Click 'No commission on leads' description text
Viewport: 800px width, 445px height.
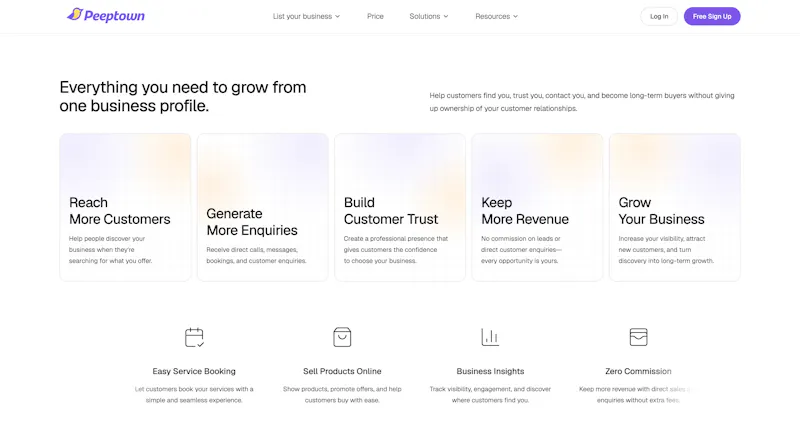pyautogui.click(x=521, y=250)
